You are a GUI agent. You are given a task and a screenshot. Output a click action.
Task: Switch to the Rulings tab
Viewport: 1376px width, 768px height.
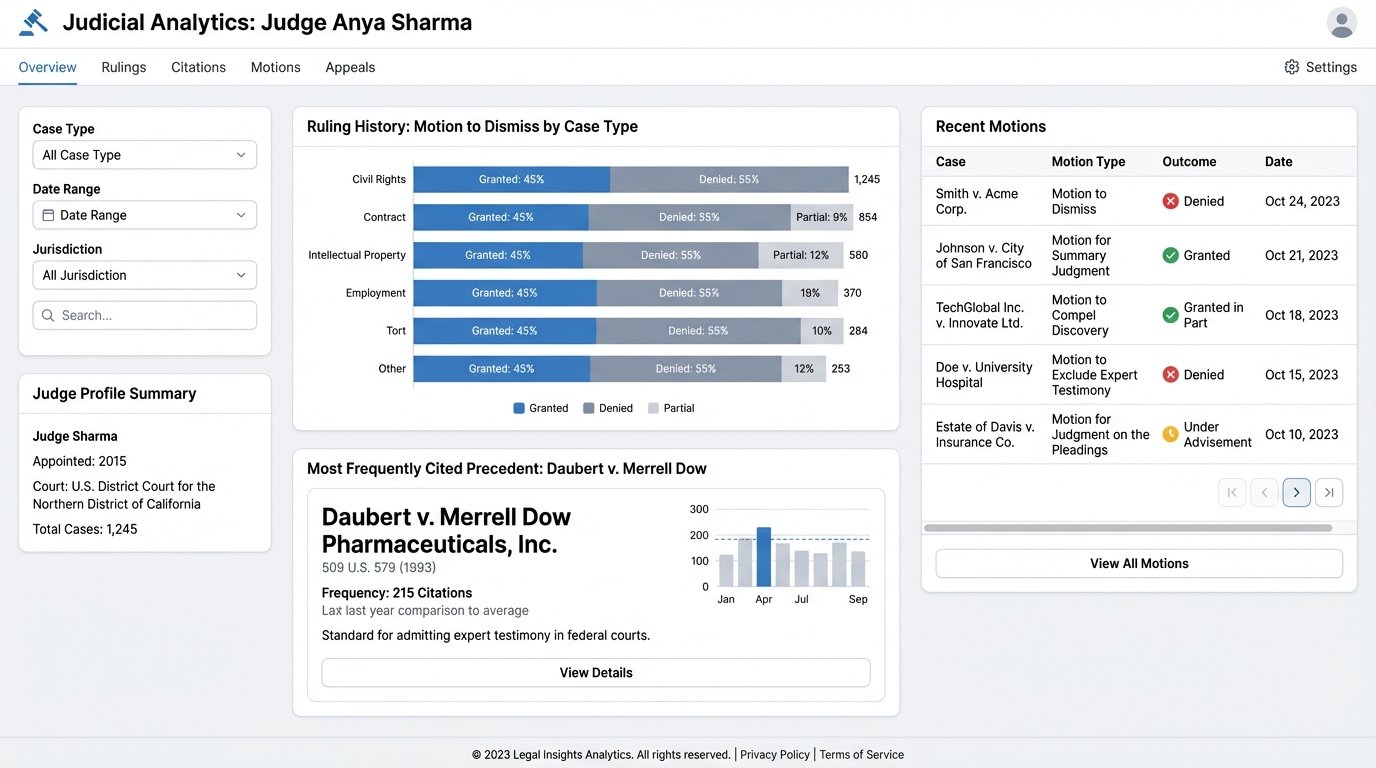point(124,67)
